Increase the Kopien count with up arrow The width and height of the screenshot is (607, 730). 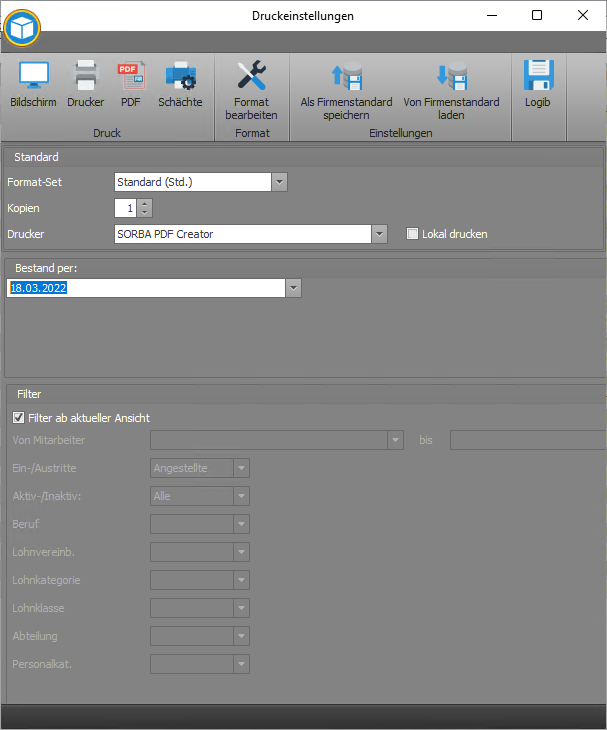tap(146, 204)
